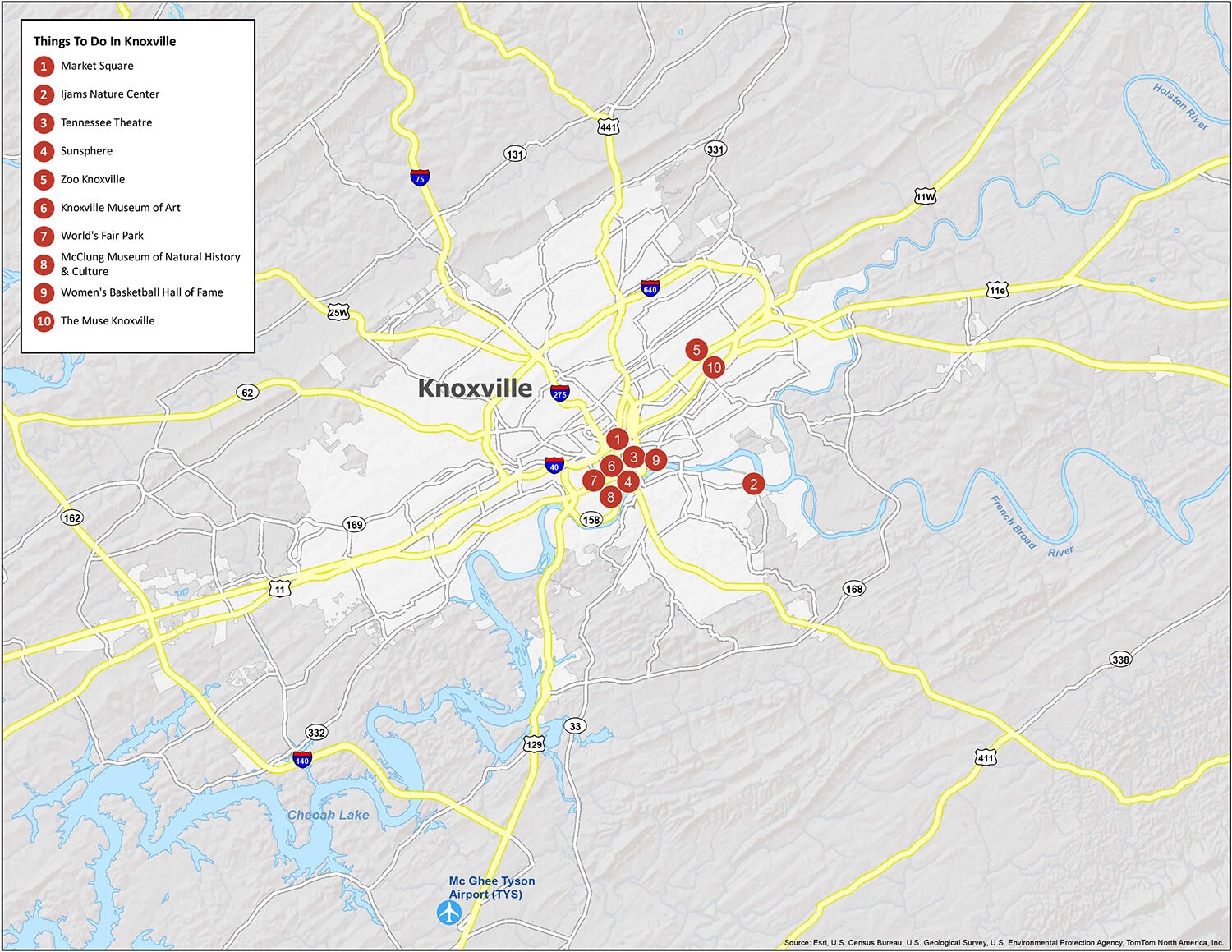
Task: Click the Cheoah Lake label
Action: click(328, 815)
